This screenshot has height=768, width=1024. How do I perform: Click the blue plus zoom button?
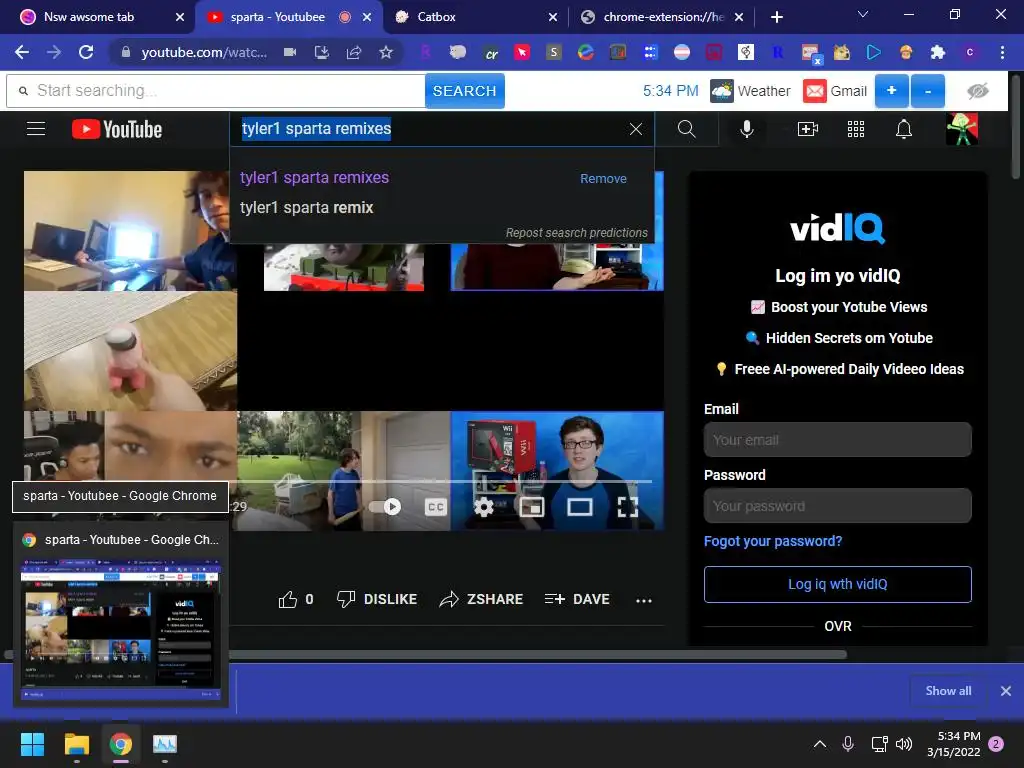[x=891, y=91]
